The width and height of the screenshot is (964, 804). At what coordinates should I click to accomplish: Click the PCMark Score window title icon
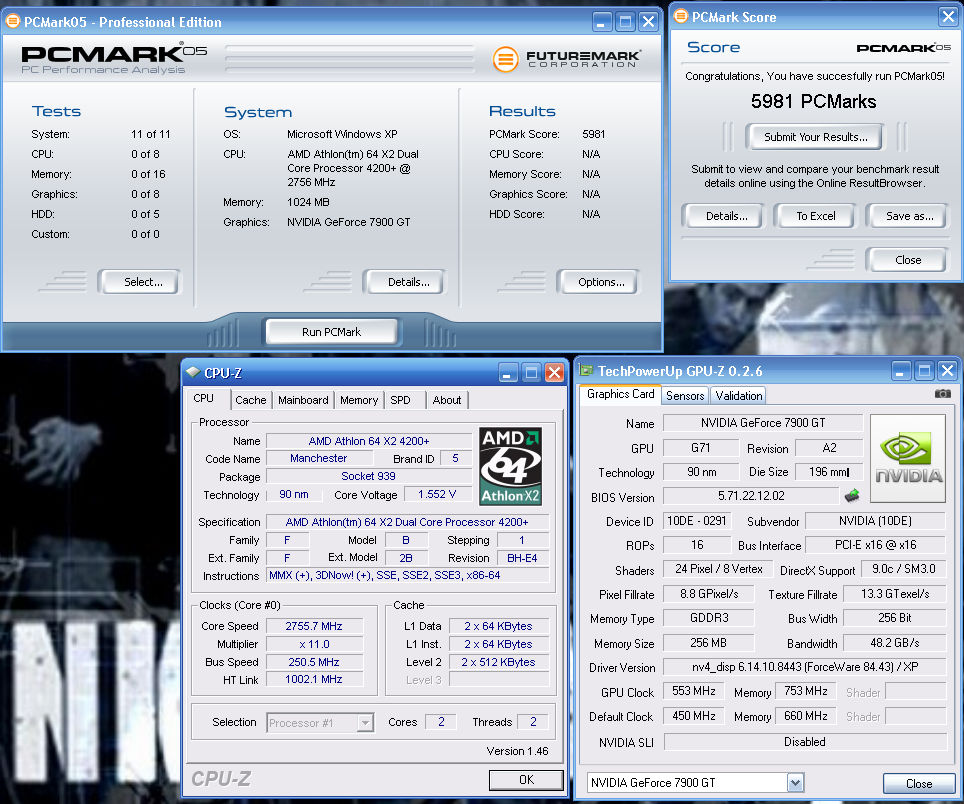[680, 17]
